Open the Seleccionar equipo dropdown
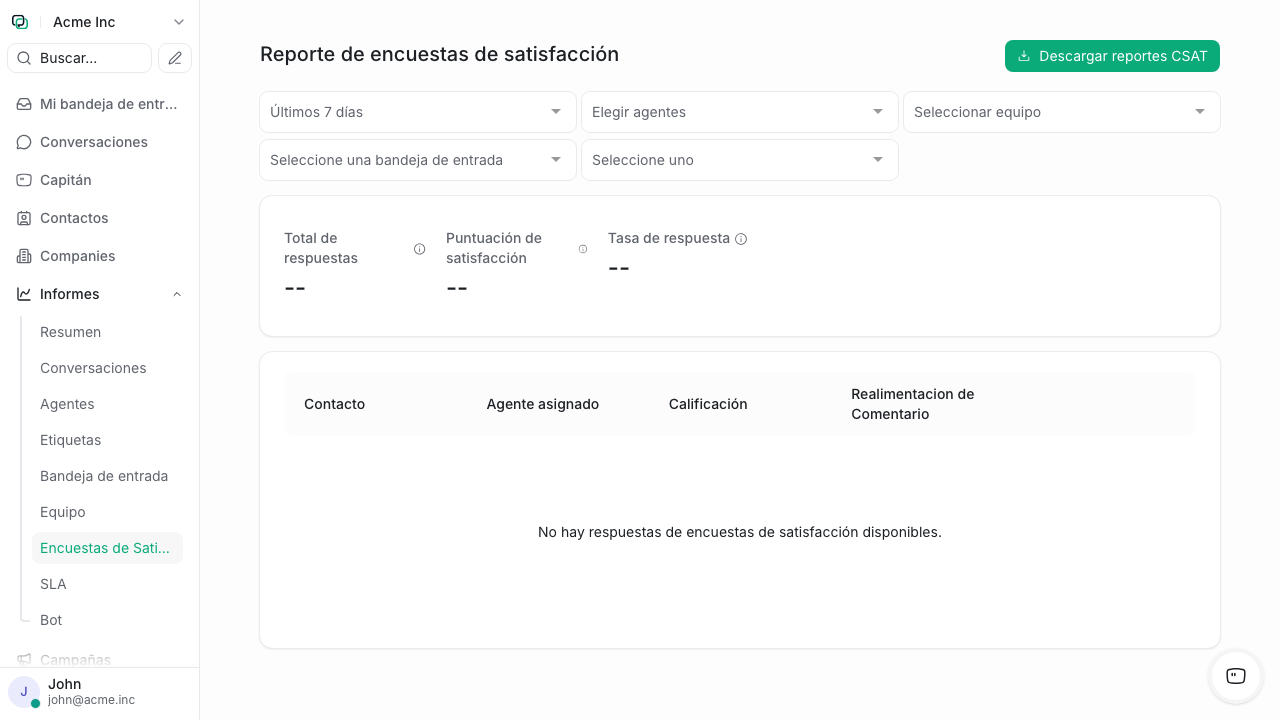Viewport: 1280px width, 720px height. pyautogui.click(x=1061, y=112)
